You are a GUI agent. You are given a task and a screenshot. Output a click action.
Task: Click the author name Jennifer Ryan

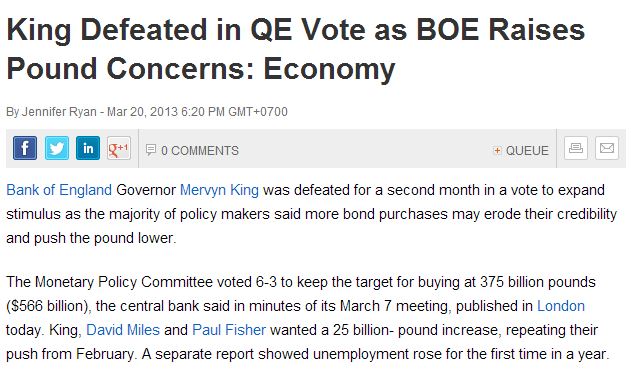(59, 111)
